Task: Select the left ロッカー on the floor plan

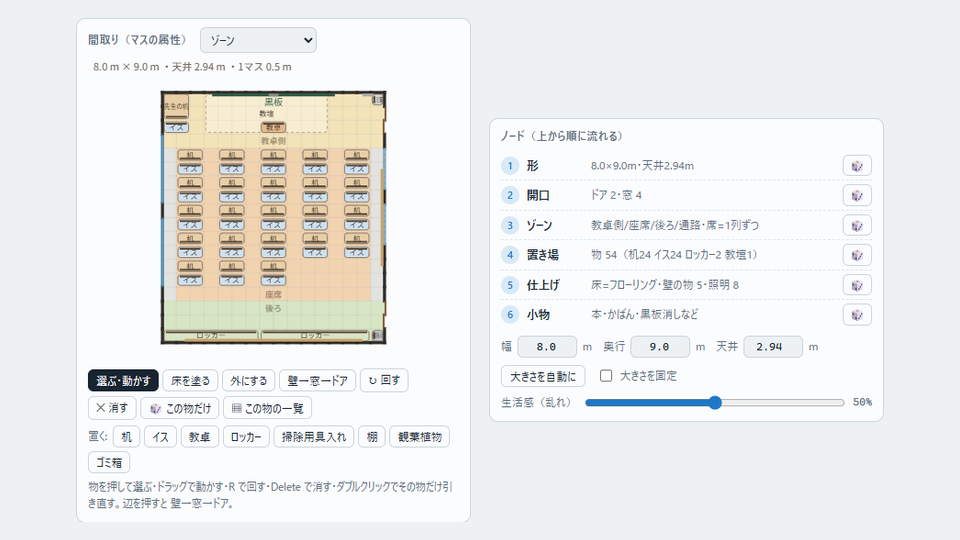Action: 211,336
